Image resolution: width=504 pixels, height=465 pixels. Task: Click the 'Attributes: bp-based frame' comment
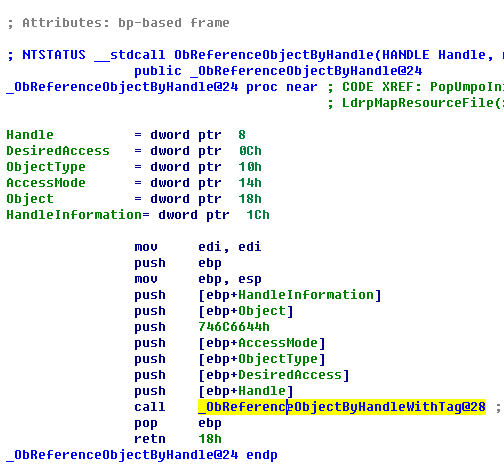point(118,23)
